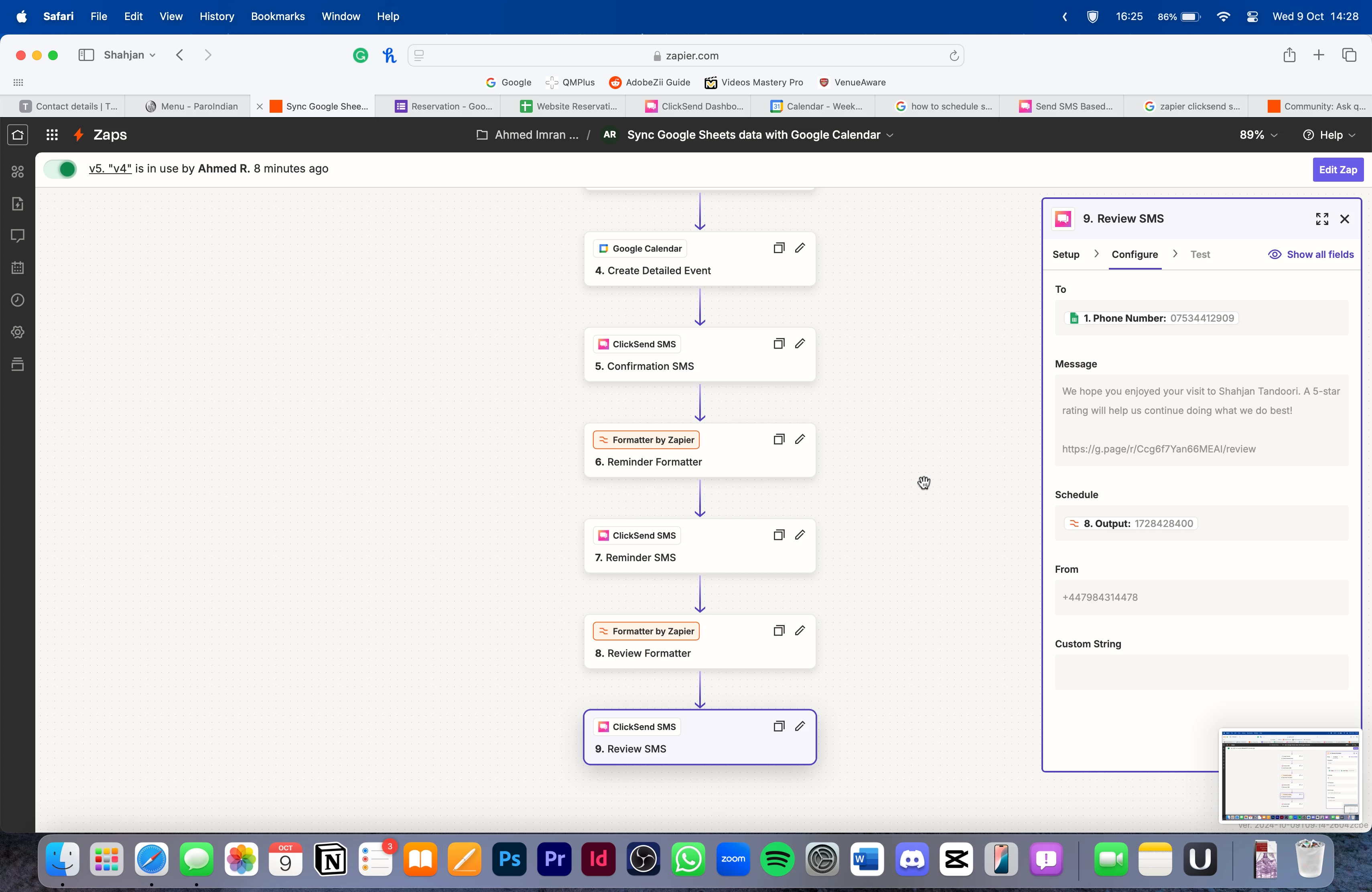1372x892 pixels.
Task: Click duplicate icon on Create Detailed Event step
Action: pos(778,248)
